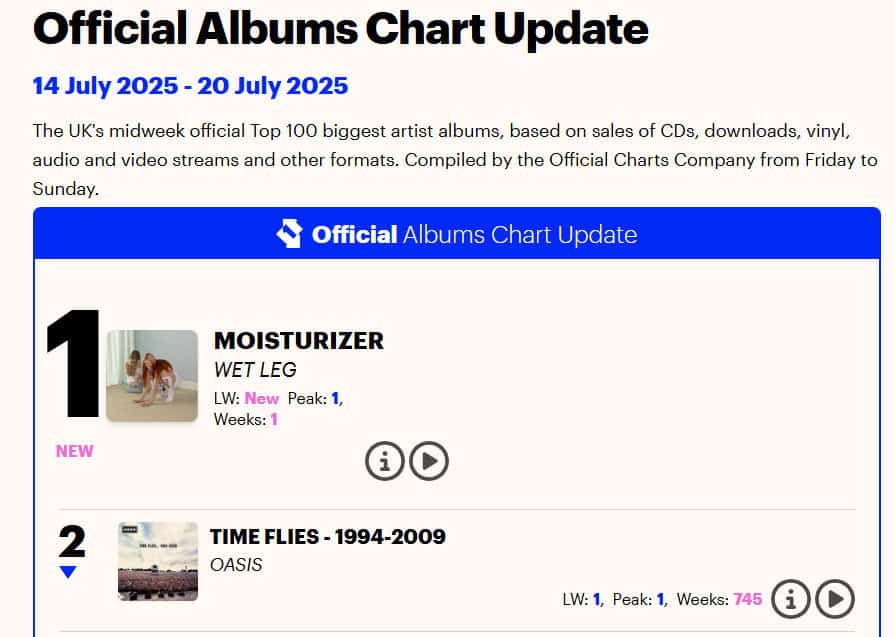Screen dimensions: 895x637
Task: Click the Official Charts logo in blue banner
Action: pos(289,234)
